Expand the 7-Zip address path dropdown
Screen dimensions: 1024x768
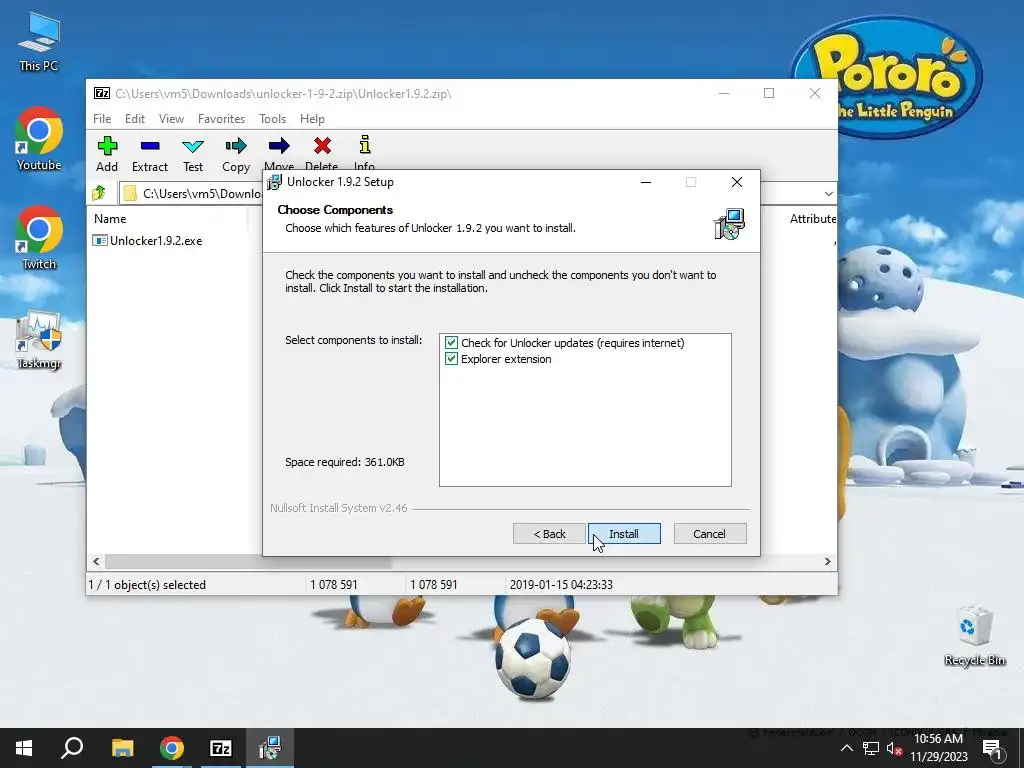point(828,193)
